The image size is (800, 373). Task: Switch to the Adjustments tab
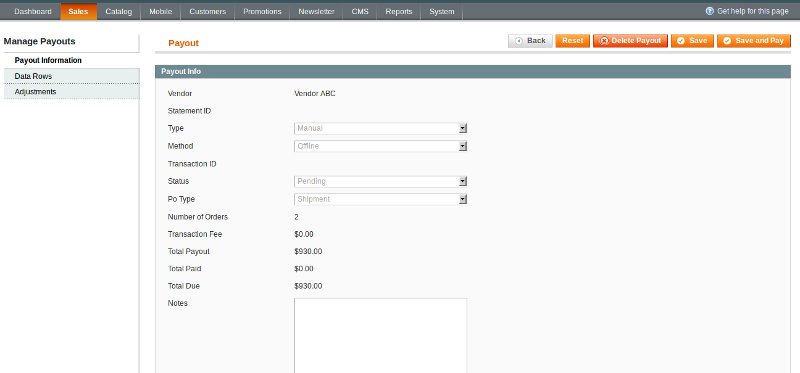pyautogui.click(x=71, y=92)
